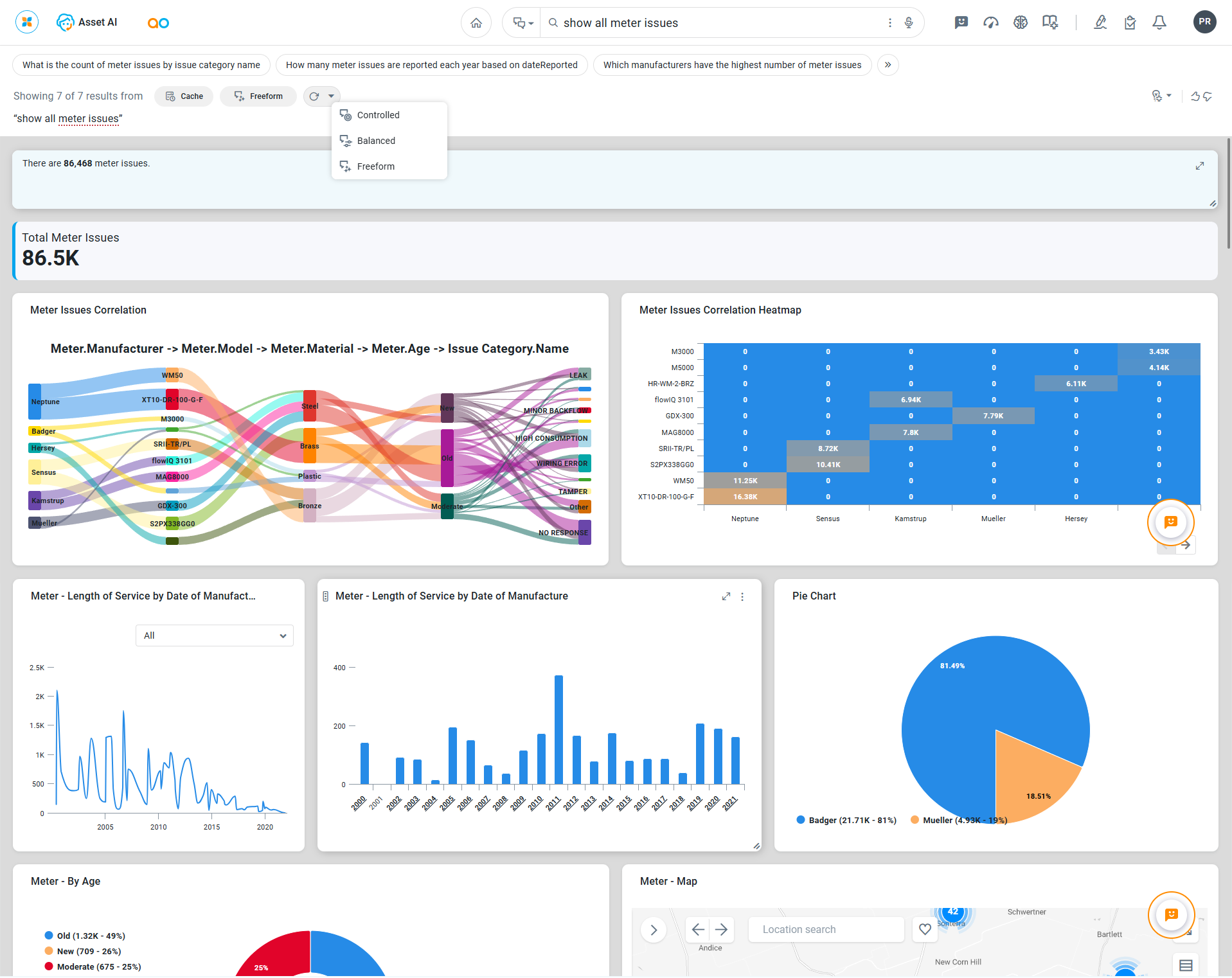Screen dimensions: 1232x978
Task: Open notifications bell
Action: 1159,23
